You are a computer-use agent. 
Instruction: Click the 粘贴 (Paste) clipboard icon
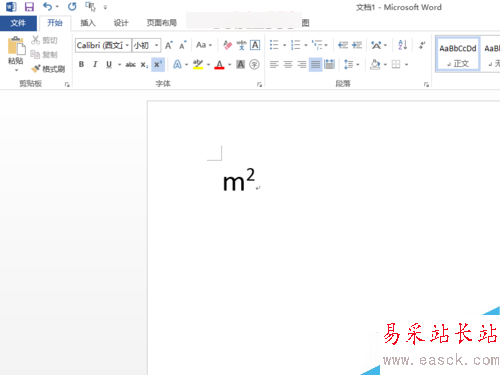pos(16,46)
